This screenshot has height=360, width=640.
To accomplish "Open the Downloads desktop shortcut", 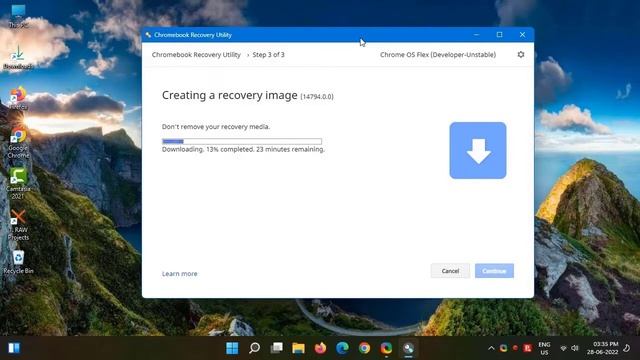I will pyautogui.click(x=18, y=57).
